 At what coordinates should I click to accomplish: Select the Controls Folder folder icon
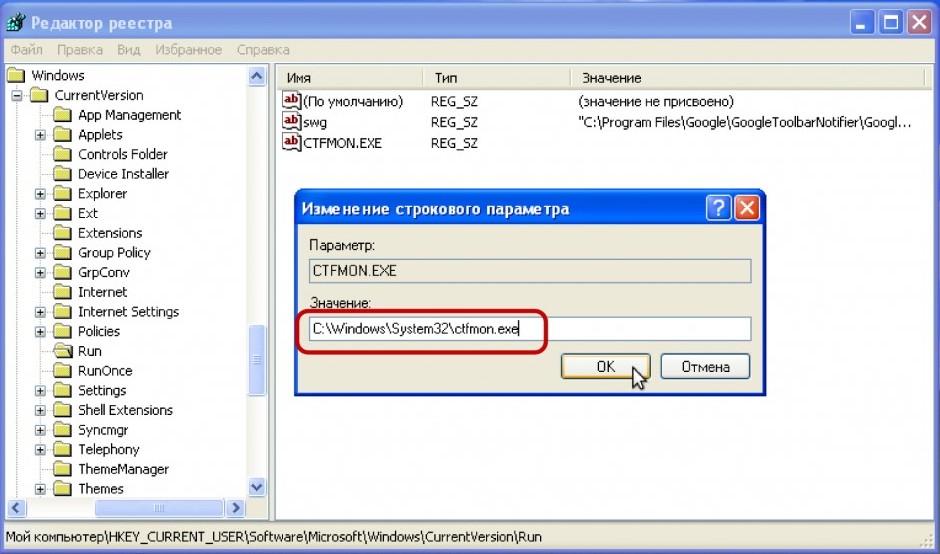62,154
